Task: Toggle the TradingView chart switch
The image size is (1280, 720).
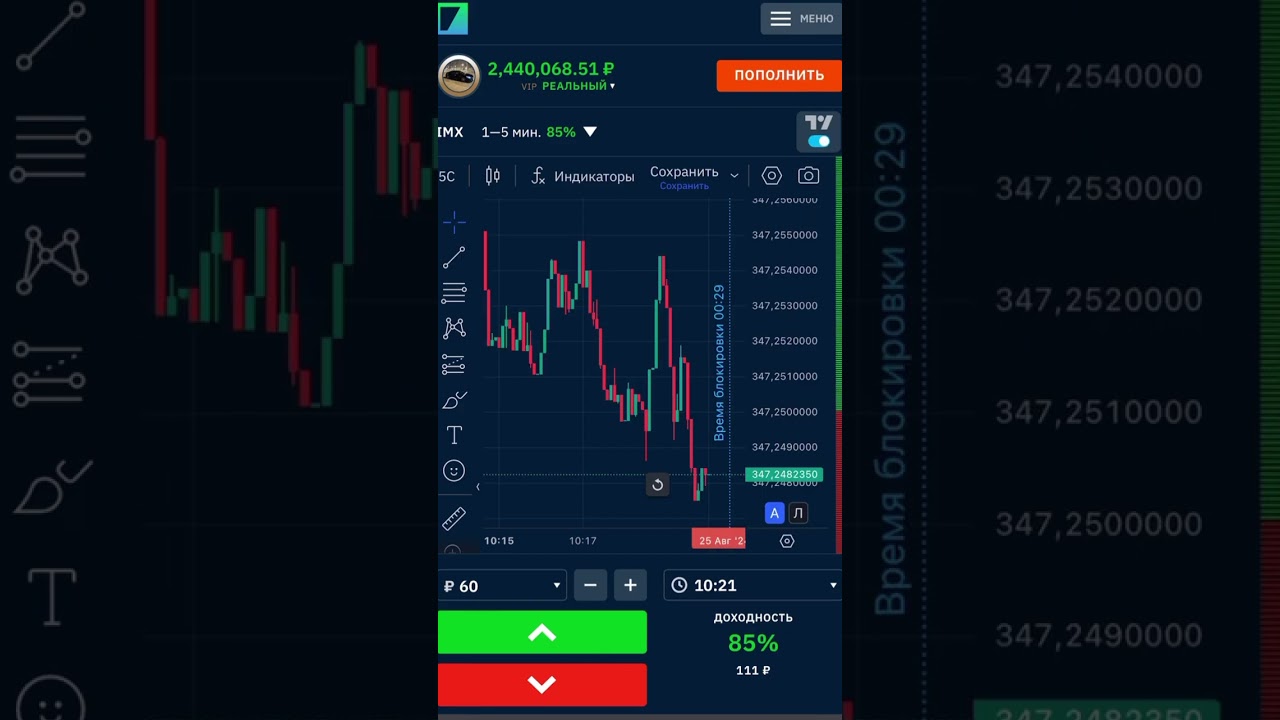Action: click(818, 141)
